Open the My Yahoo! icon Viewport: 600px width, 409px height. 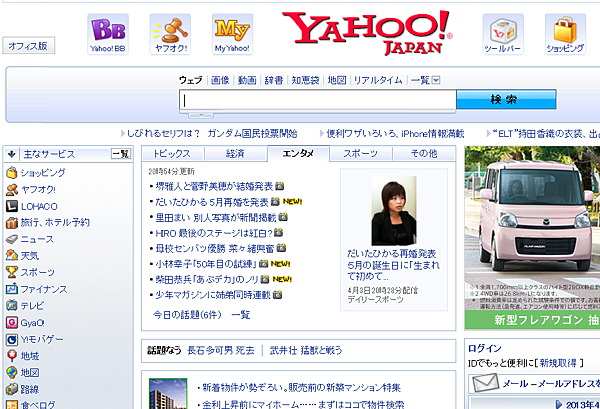[232, 34]
